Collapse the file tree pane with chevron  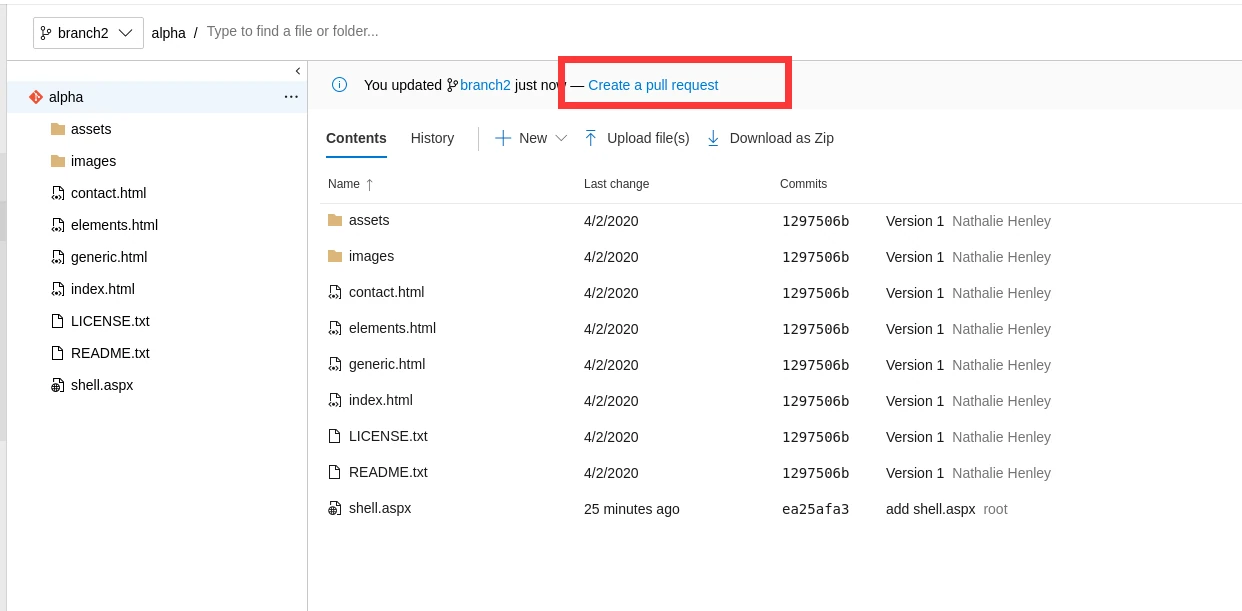tap(298, 71)
